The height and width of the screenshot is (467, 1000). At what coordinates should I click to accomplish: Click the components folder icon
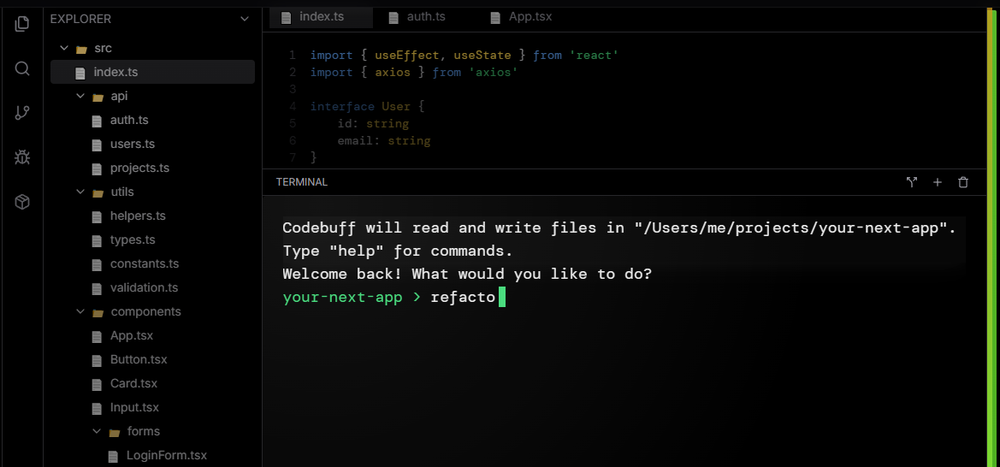(x=98, y=313)
